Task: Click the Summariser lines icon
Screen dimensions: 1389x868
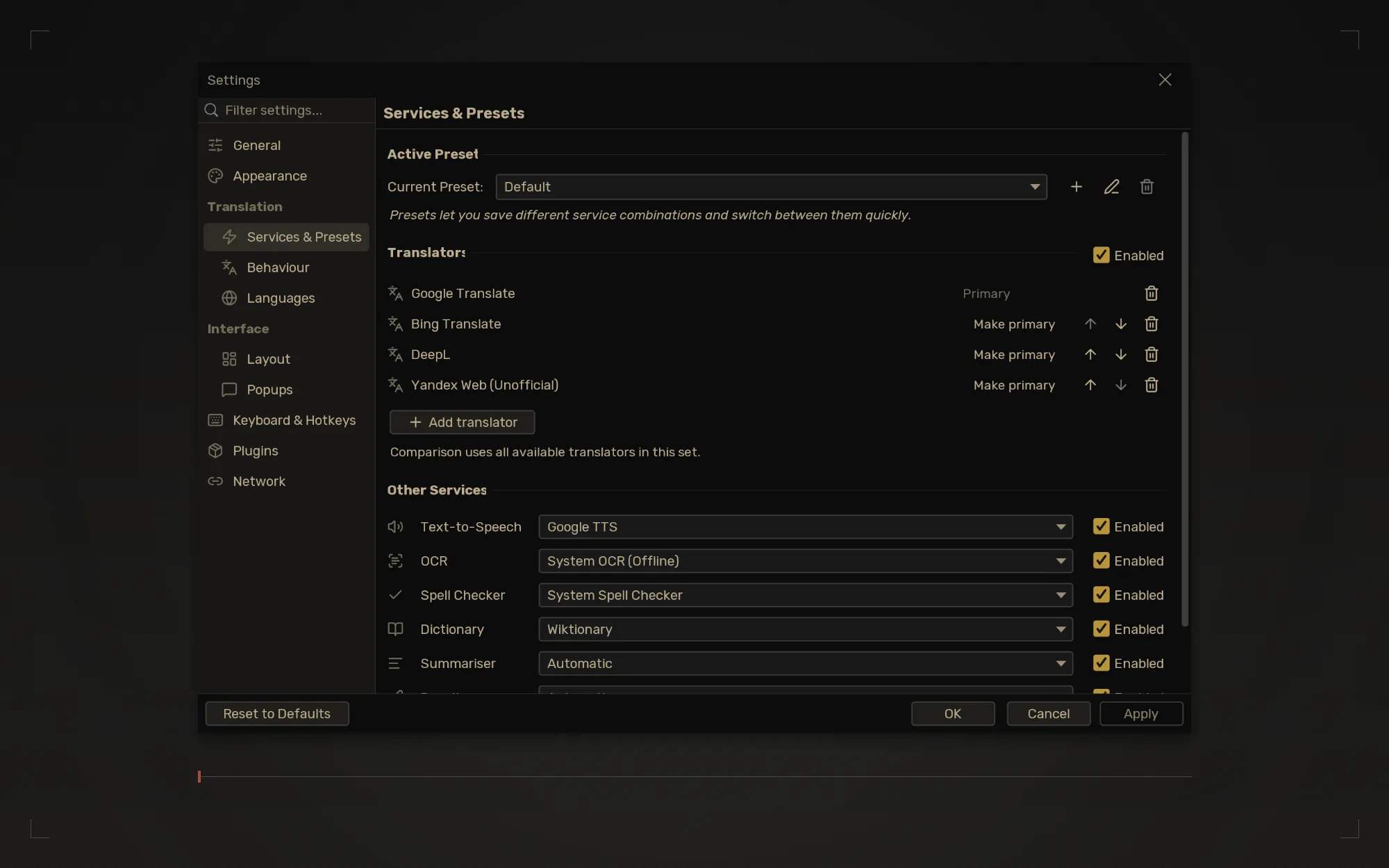Action: coord(395,664)
